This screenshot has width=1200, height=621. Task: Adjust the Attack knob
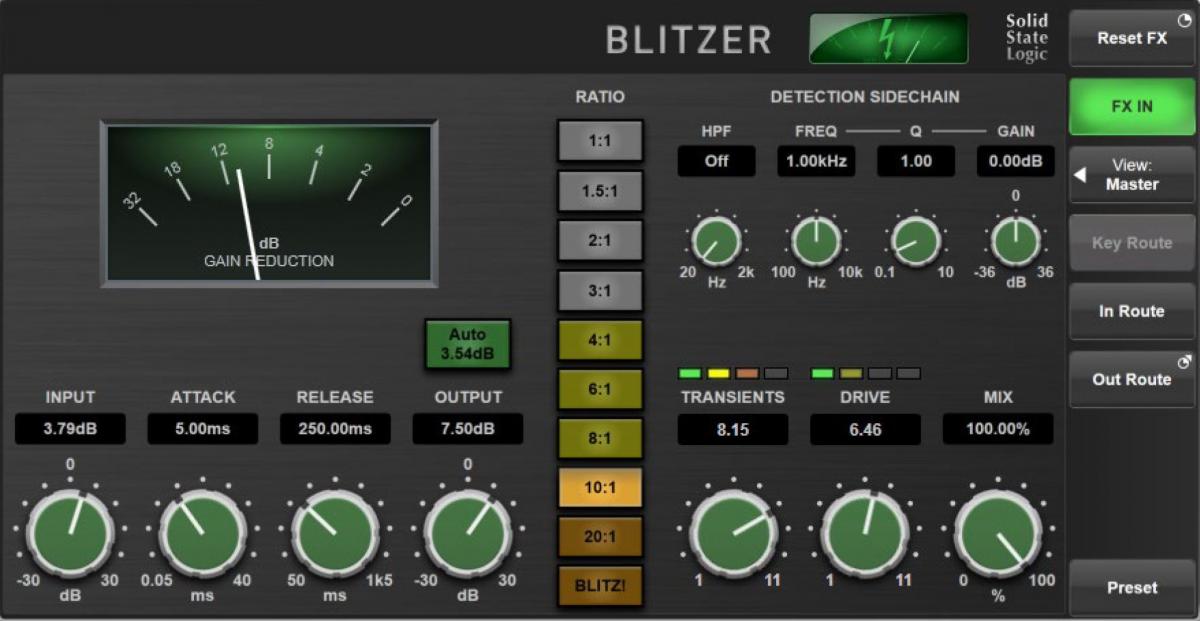click(202, 533)
